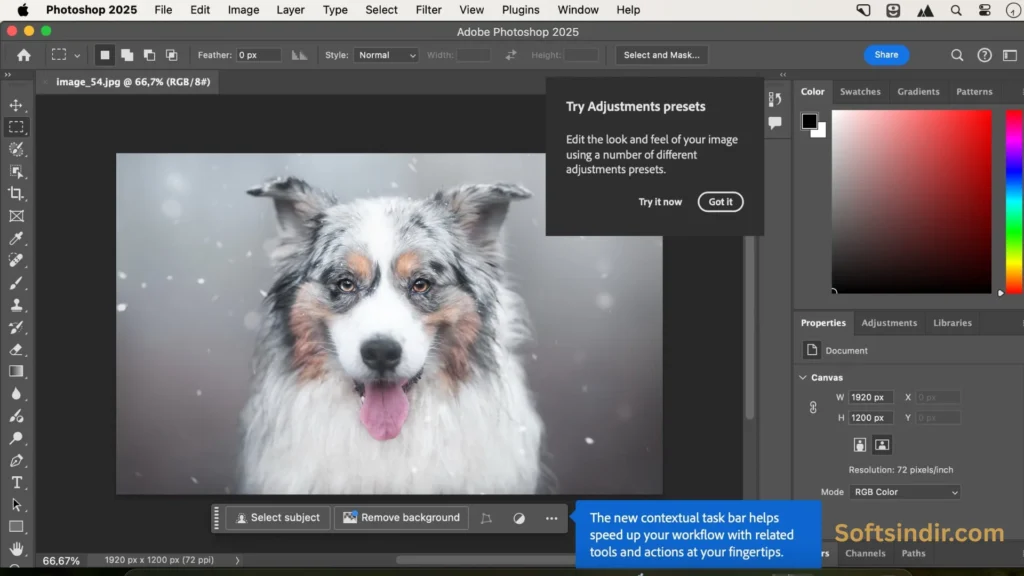Screen dimensions: 1024x576
Task: Choose the Pen tool
Action: (x=16, y=461)
